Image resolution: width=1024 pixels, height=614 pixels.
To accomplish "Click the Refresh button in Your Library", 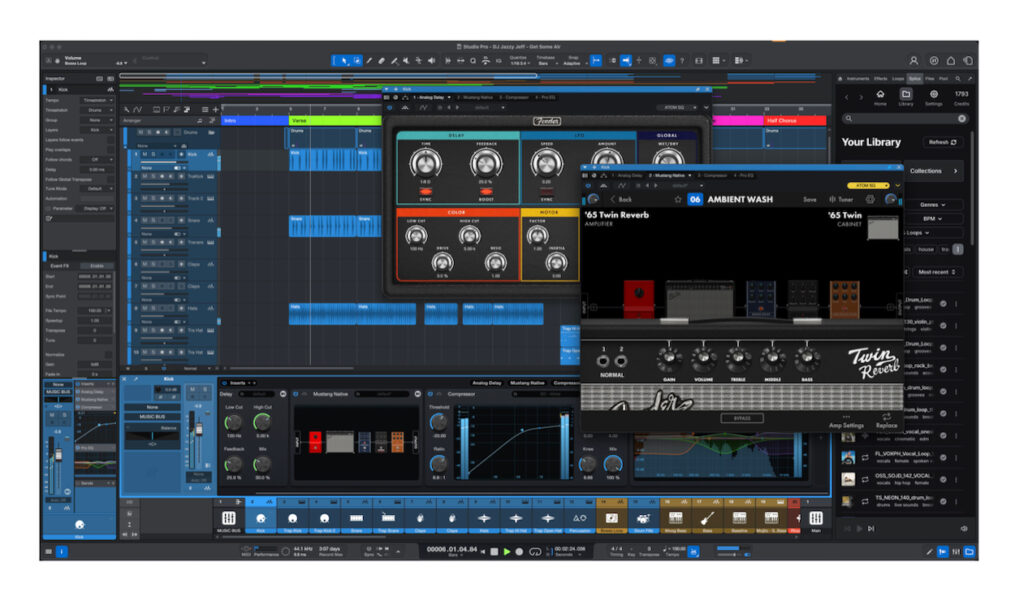I will tap(942, 141).
